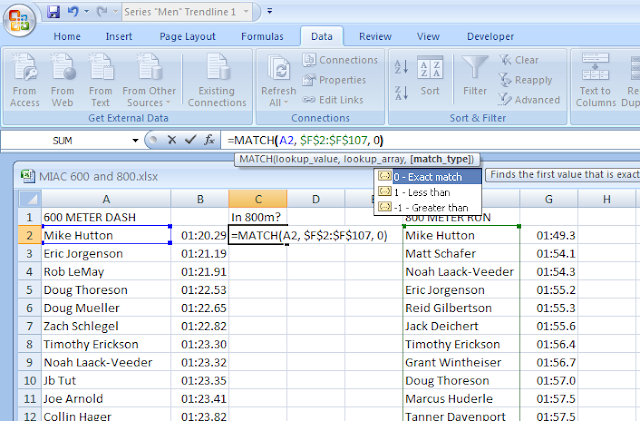Select the Data tab
The height and width of the screenshot is (421, 640).
point(322,36)
